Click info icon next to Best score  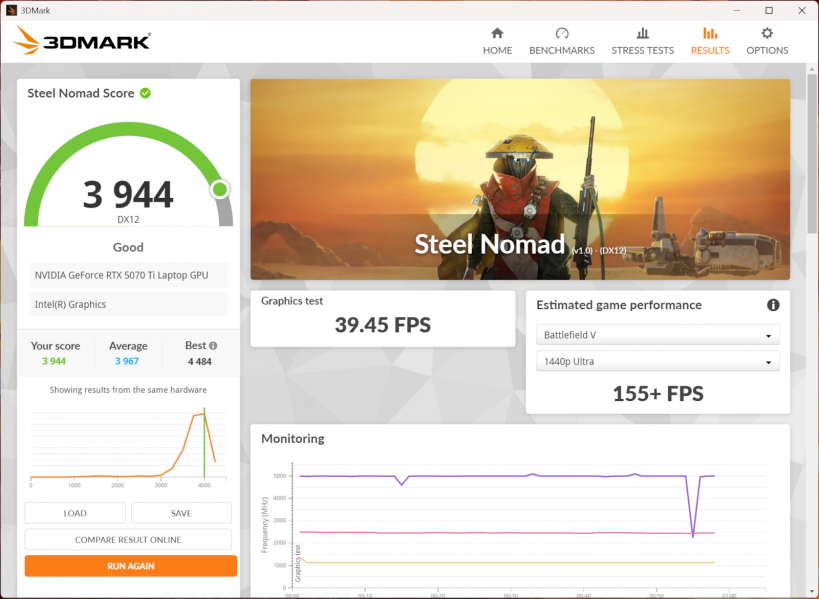pyautogui.click(x=212, y=346)
